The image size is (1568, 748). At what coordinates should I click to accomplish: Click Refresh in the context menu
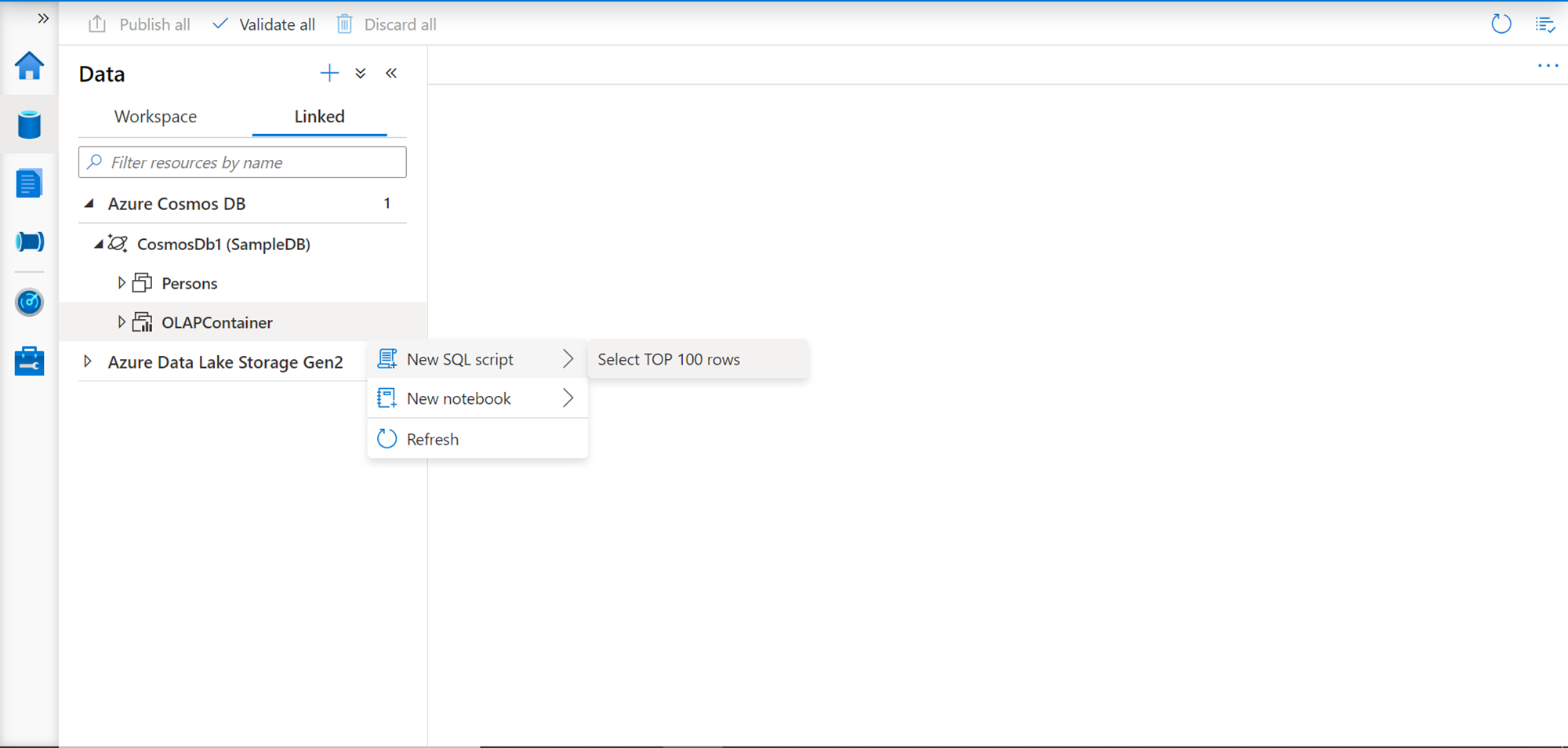(432, 440)
